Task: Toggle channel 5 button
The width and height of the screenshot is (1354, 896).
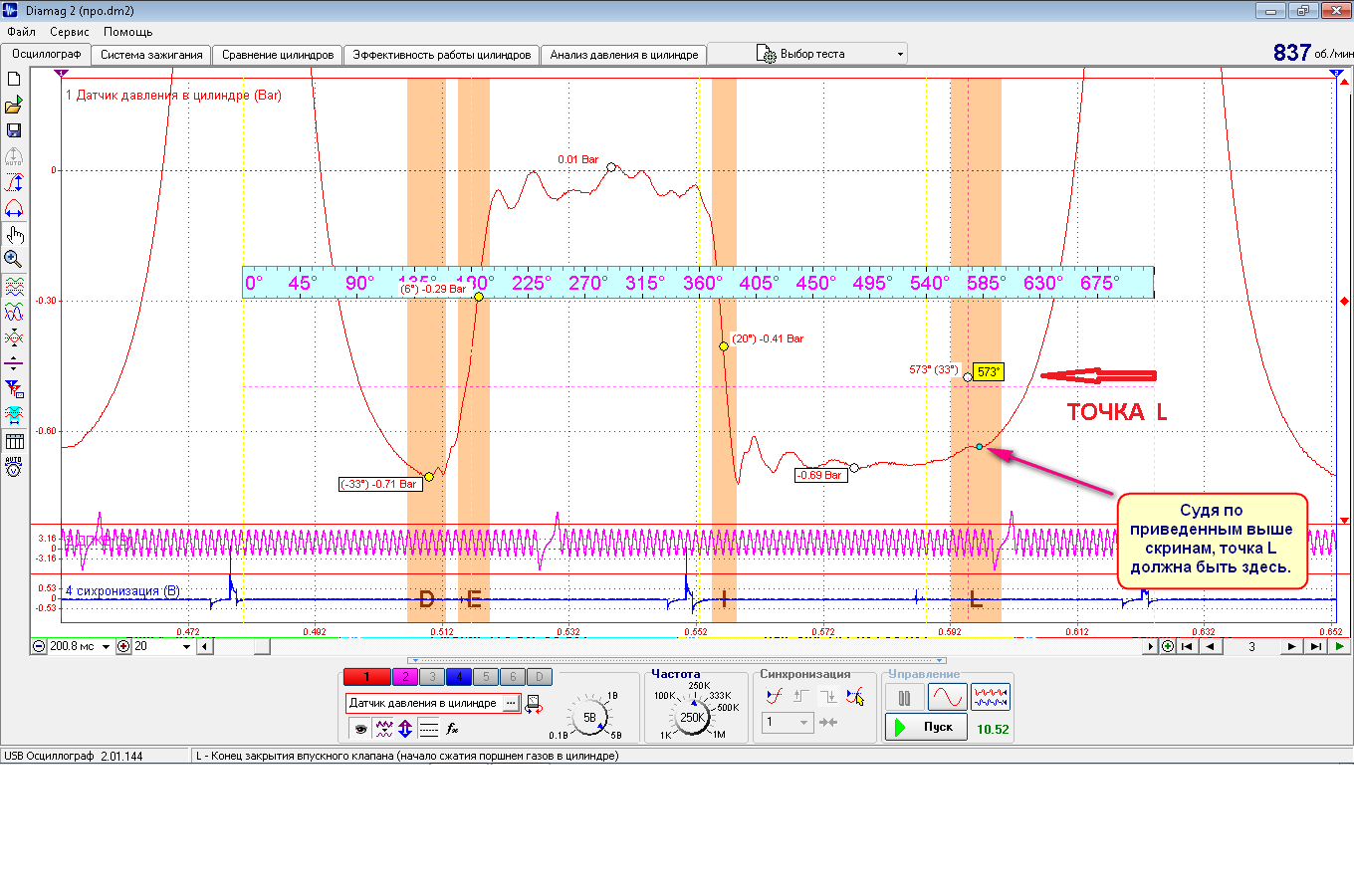Action: pyautogui.click(x=486, y=677)
